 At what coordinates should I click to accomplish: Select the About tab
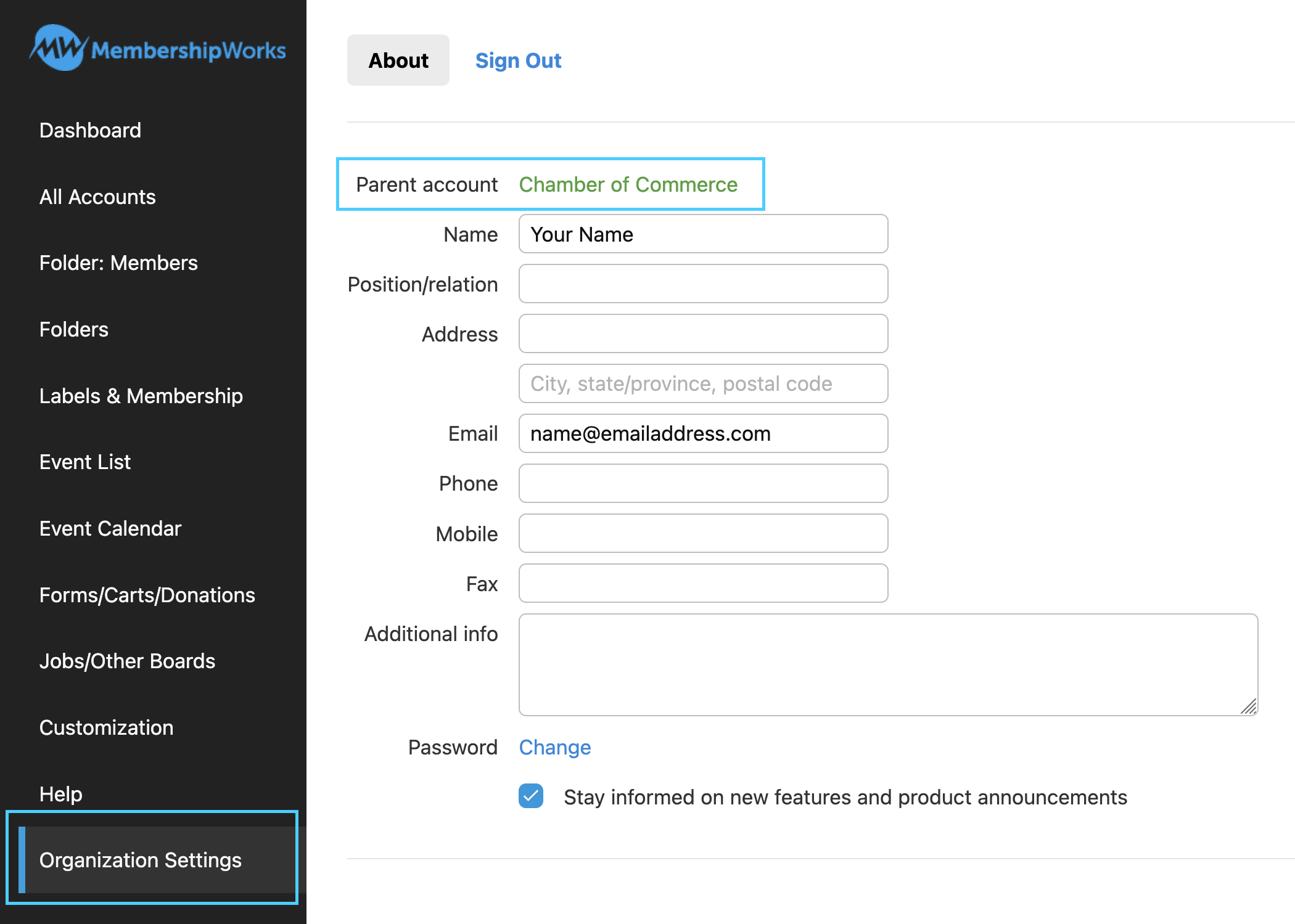[x=398, y=60]
